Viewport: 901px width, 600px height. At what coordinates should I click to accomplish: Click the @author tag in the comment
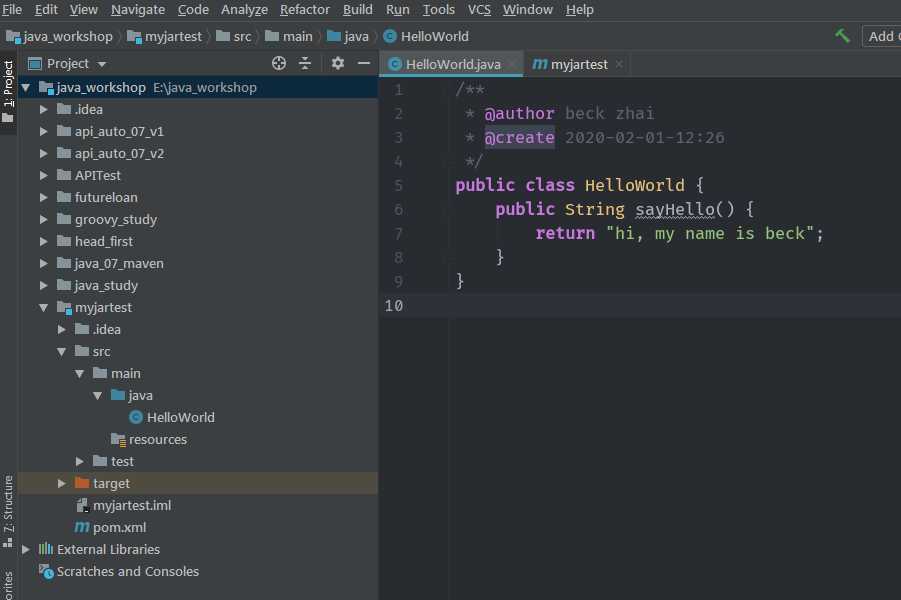point(519,113)
